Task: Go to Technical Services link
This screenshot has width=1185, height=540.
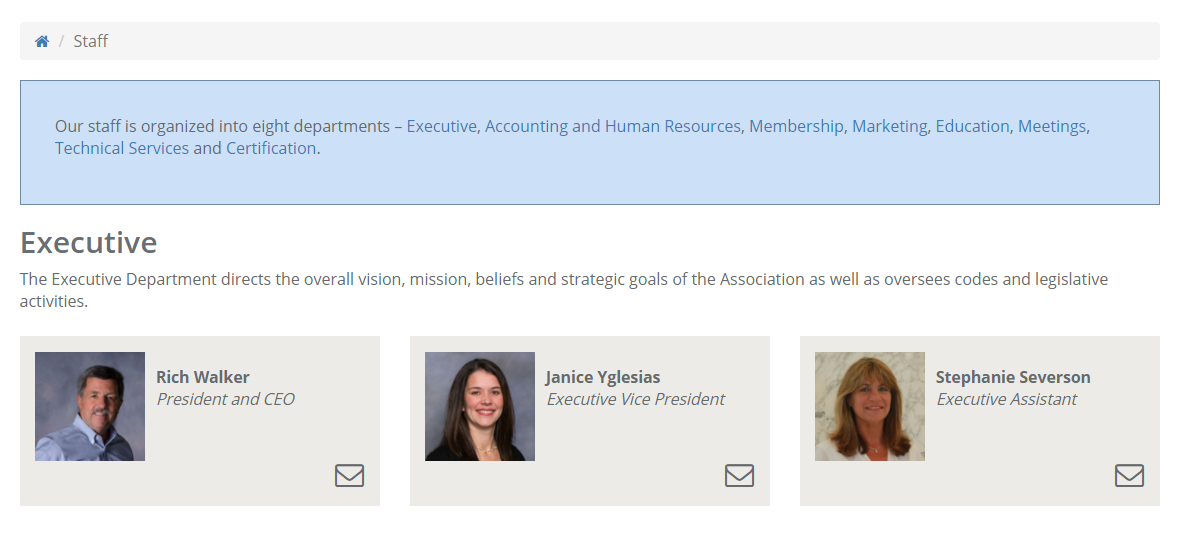Action: (x=122, y=149)
